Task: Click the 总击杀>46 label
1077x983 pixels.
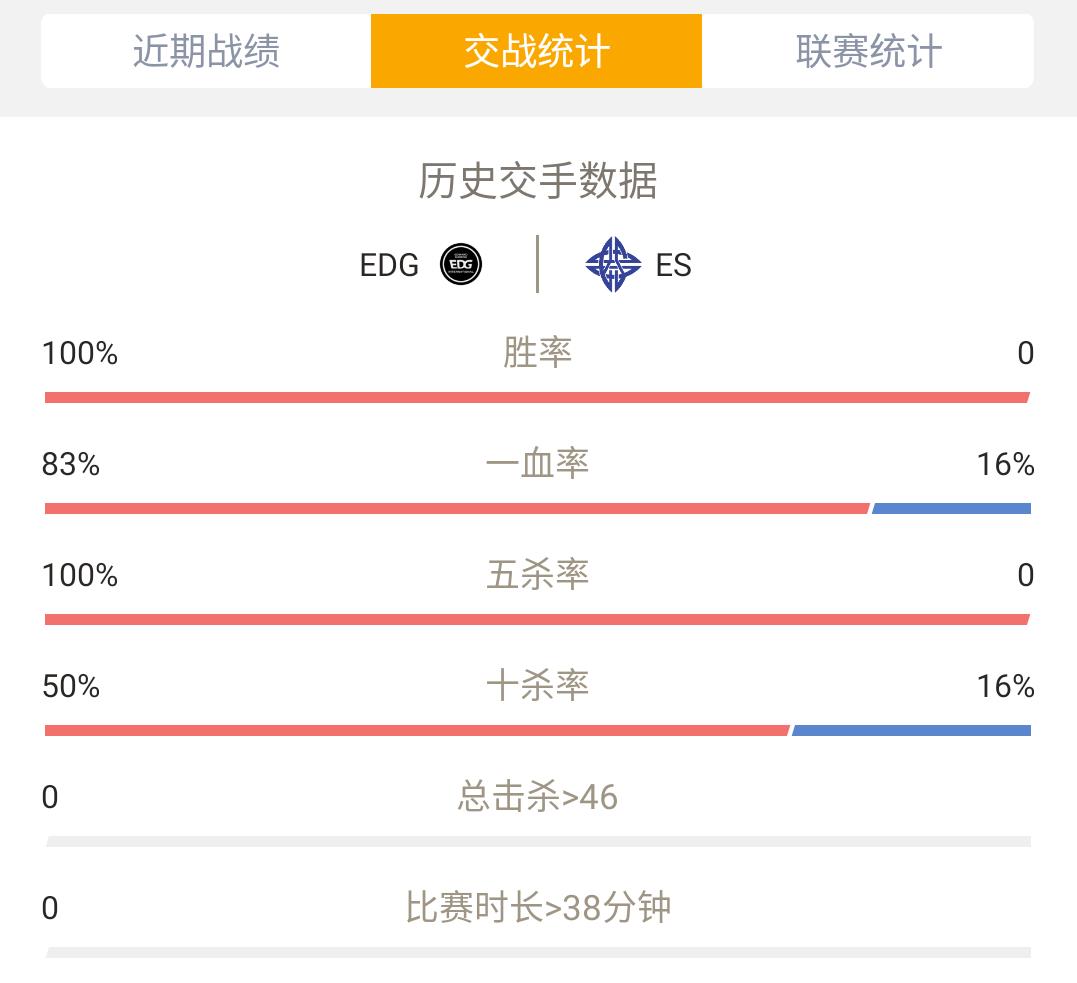Action: tap(538, 797)
